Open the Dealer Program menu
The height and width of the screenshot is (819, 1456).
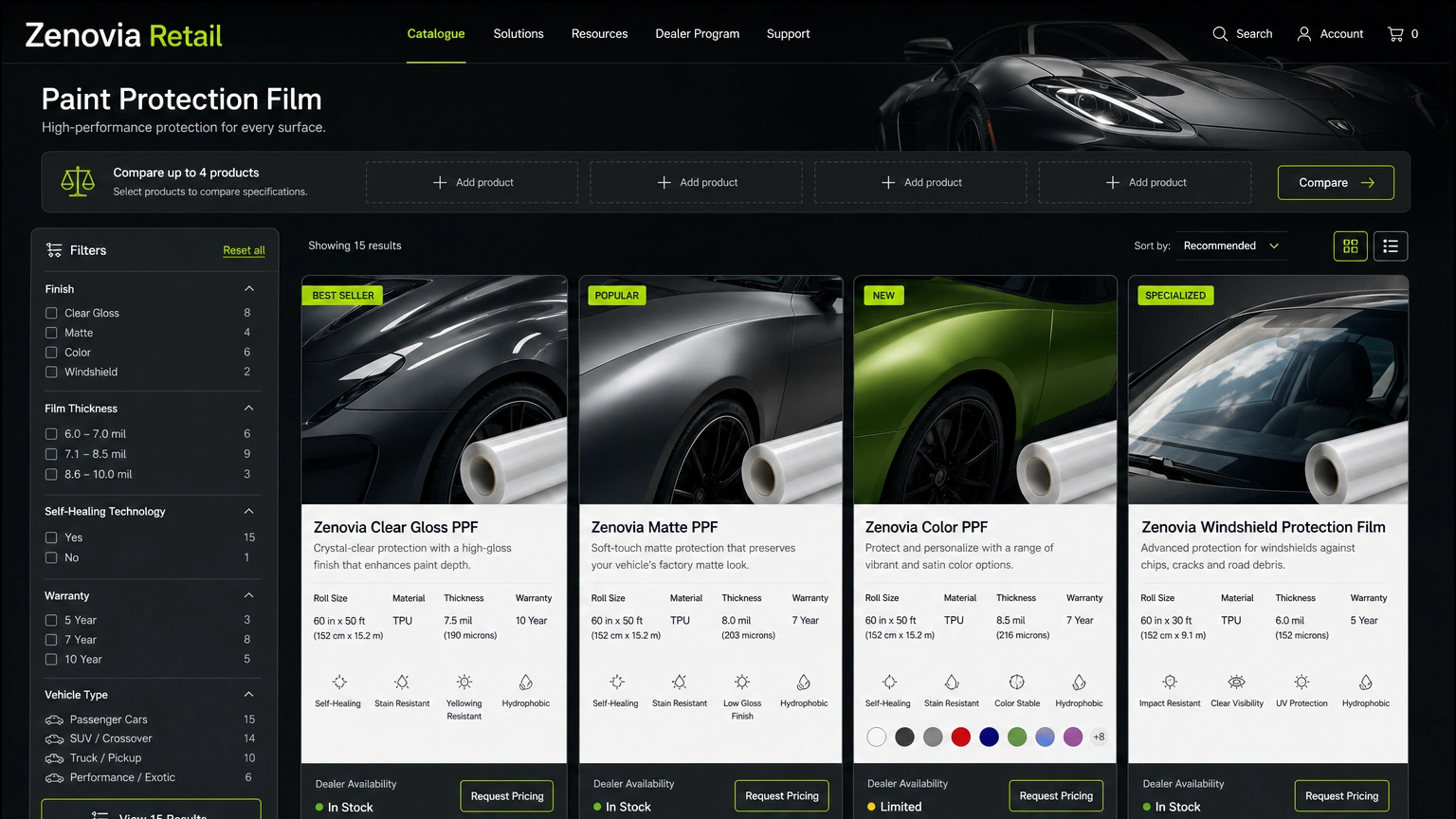point(698,34)
